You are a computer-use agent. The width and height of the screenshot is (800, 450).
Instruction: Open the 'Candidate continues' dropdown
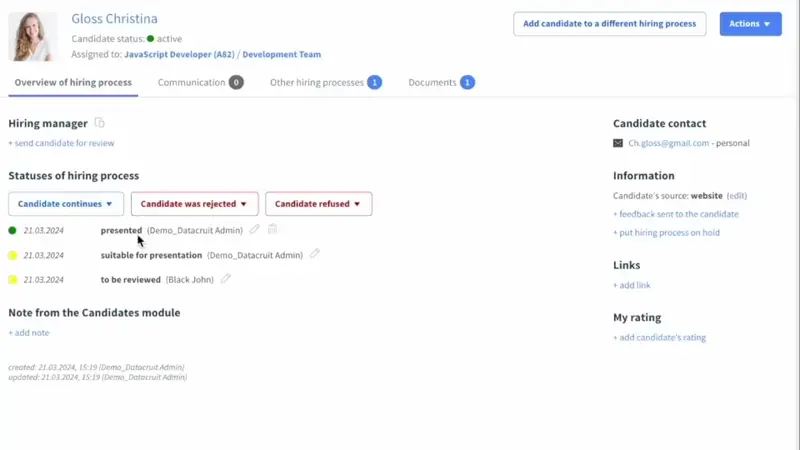click(x=66, y=204)
